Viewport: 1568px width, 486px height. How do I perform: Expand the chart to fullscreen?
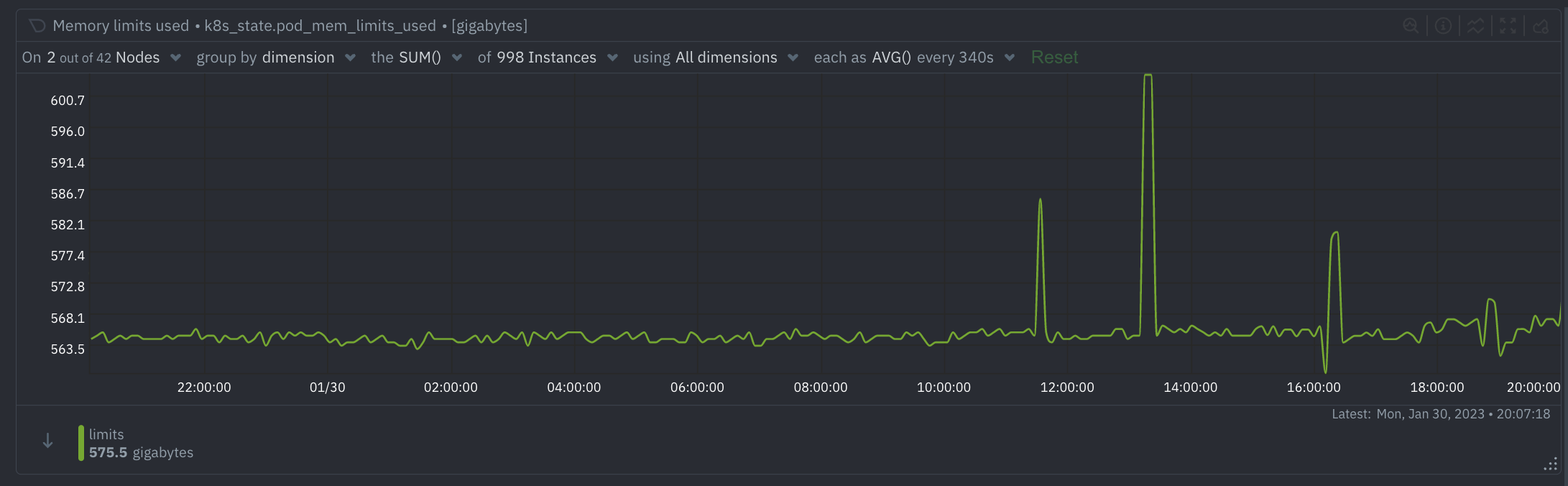[x=1508, y=26]
